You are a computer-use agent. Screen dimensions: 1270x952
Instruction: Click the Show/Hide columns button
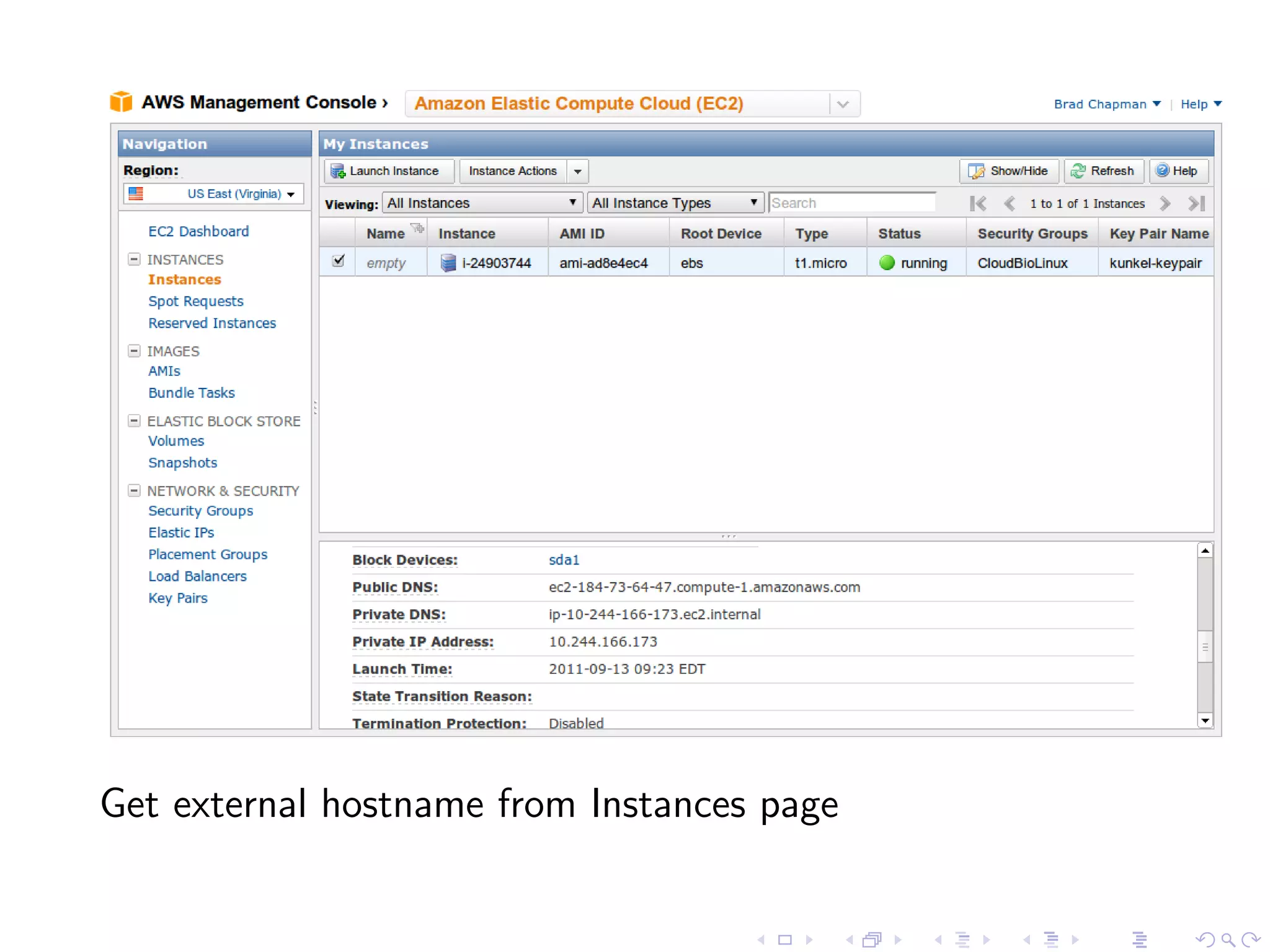[x=1008, y=171]
